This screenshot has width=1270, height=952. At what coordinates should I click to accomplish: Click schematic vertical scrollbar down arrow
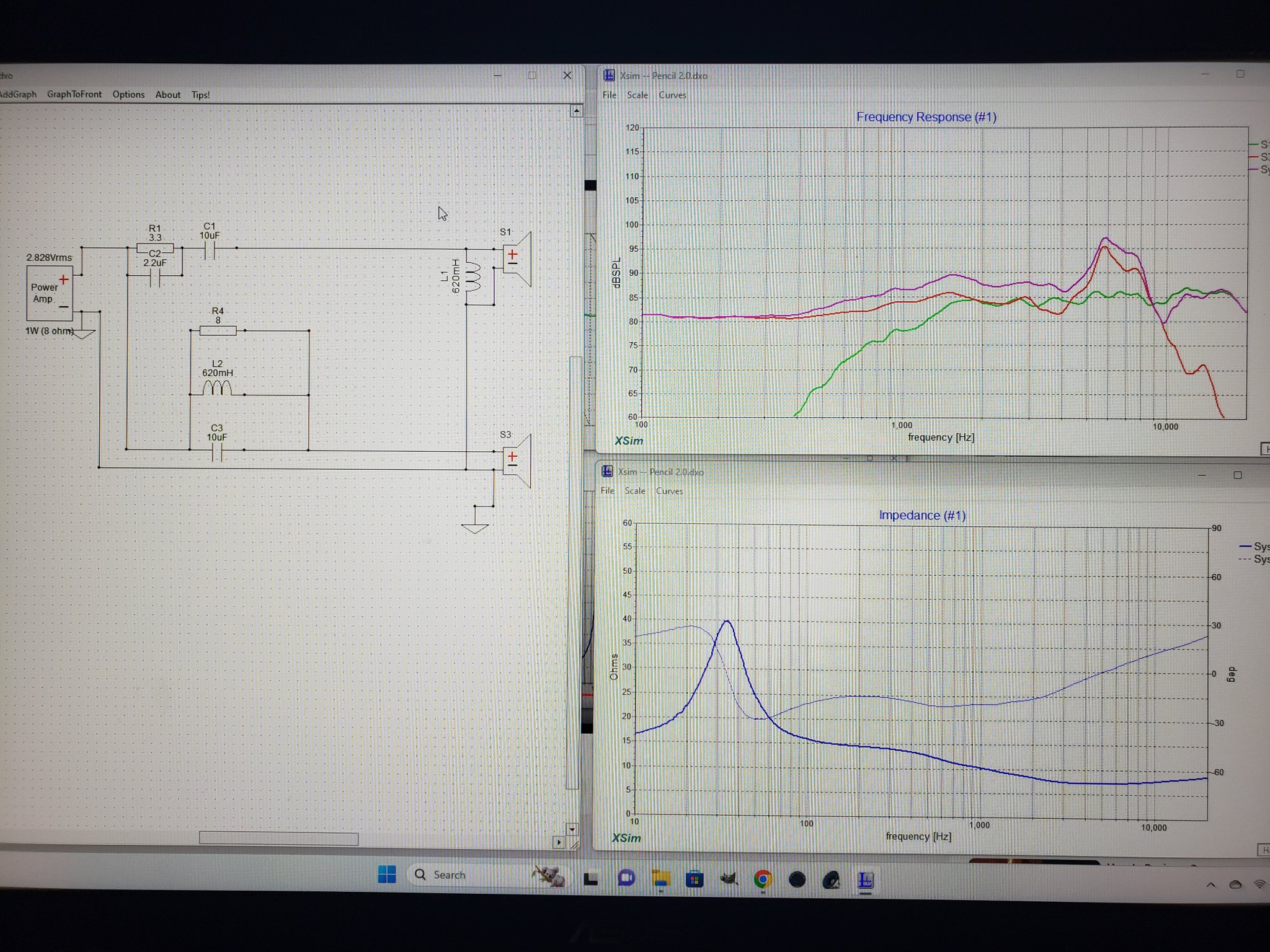click(572, 829)
